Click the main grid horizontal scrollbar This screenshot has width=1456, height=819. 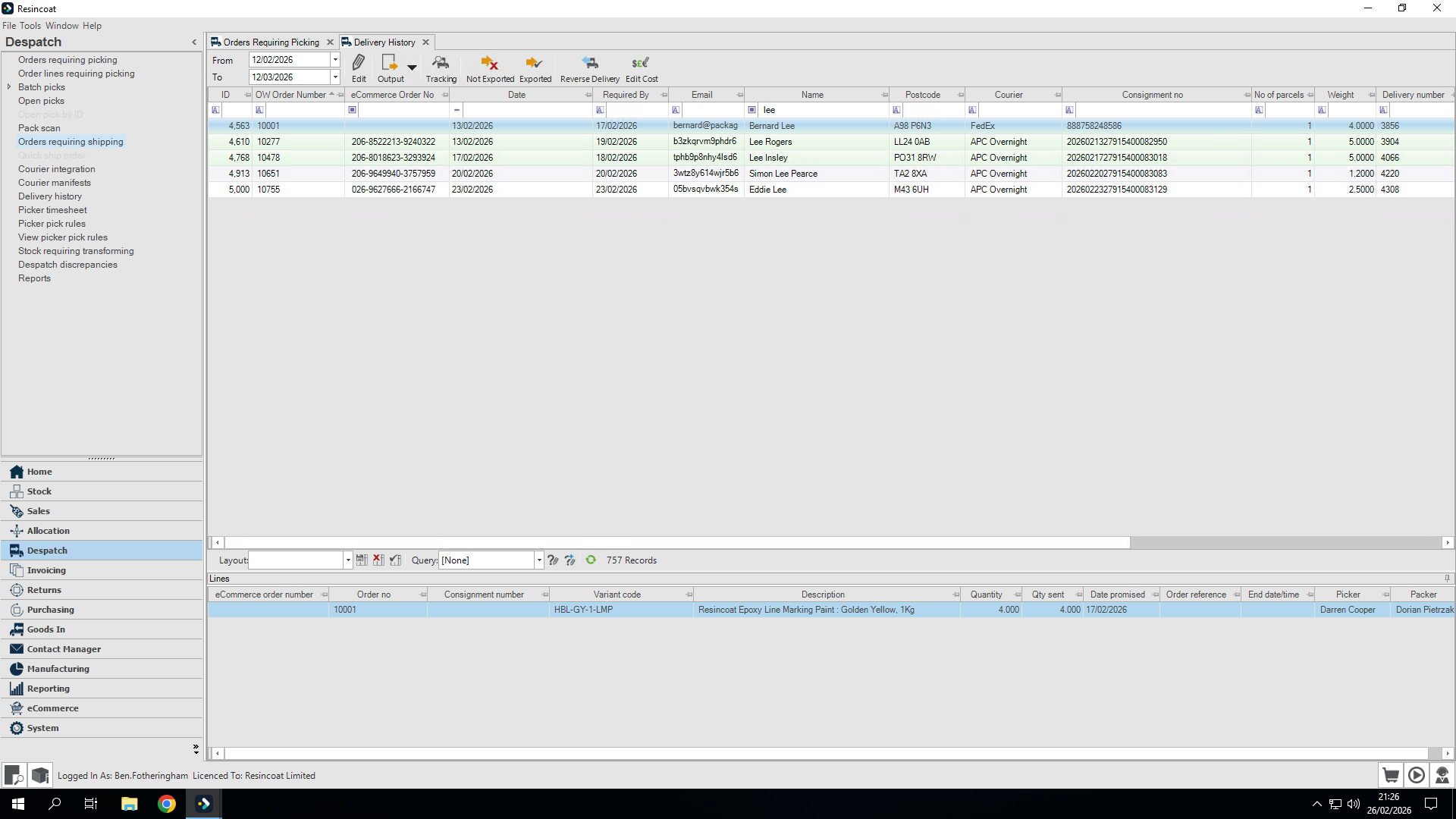675,543
